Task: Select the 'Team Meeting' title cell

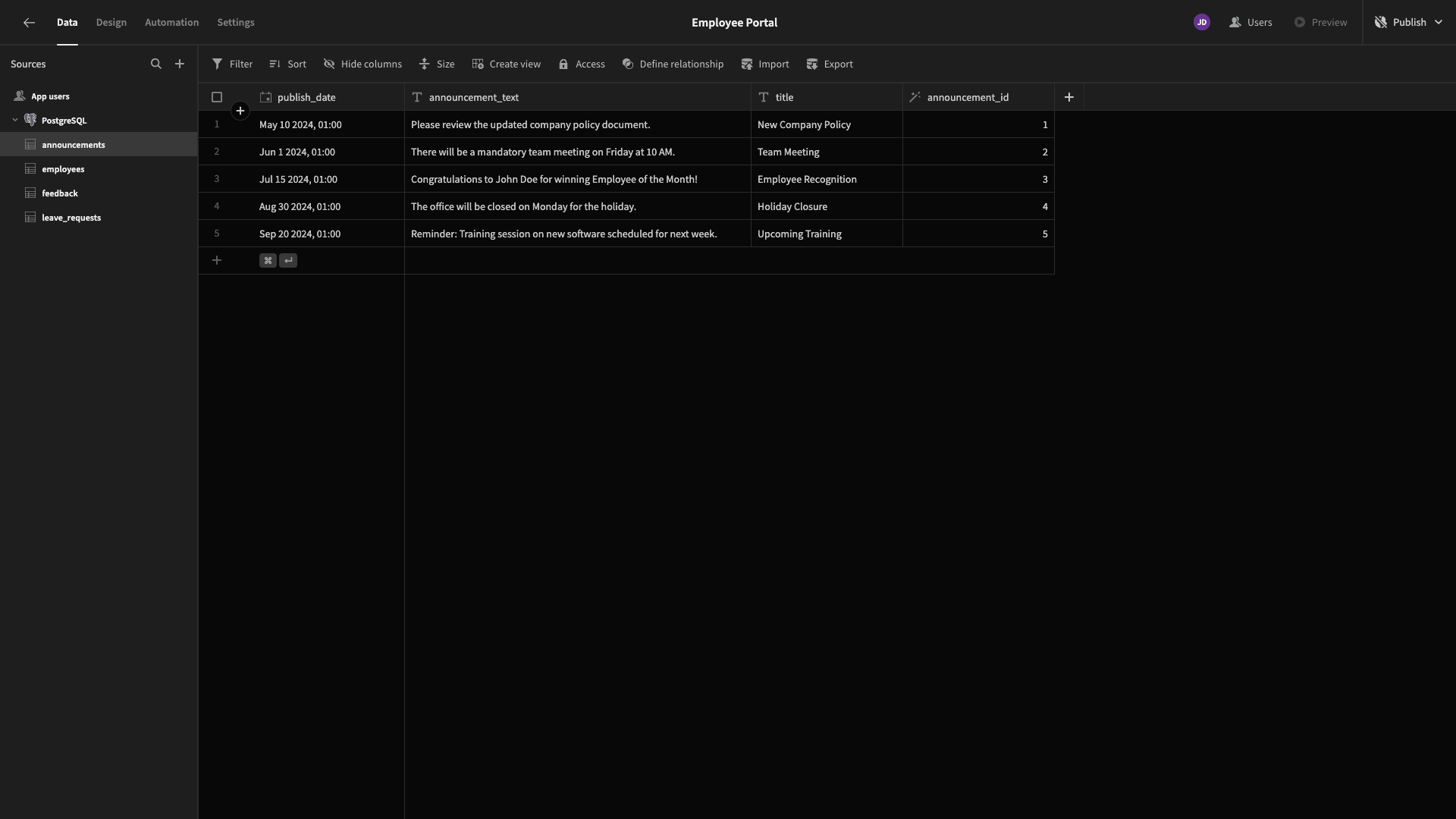Action: pos(827,152)
